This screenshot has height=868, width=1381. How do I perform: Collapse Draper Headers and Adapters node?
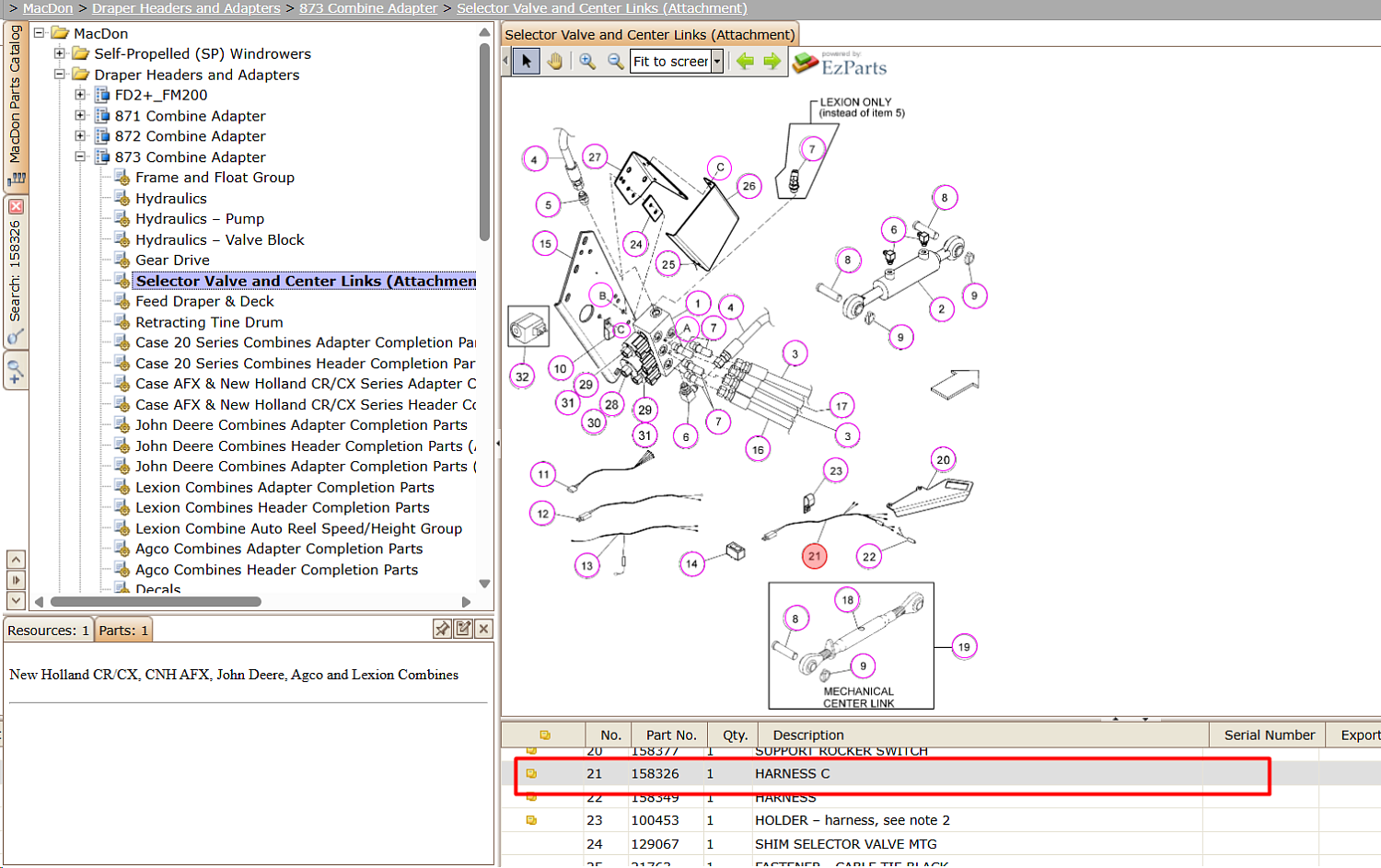click(60, 75)
